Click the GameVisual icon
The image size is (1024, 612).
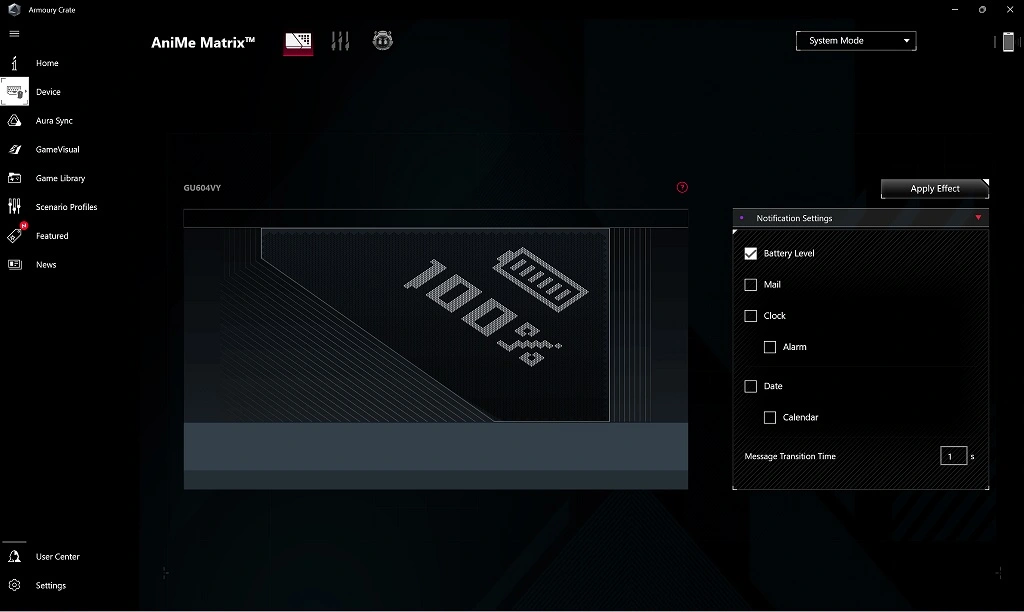[x=14, y=149]
